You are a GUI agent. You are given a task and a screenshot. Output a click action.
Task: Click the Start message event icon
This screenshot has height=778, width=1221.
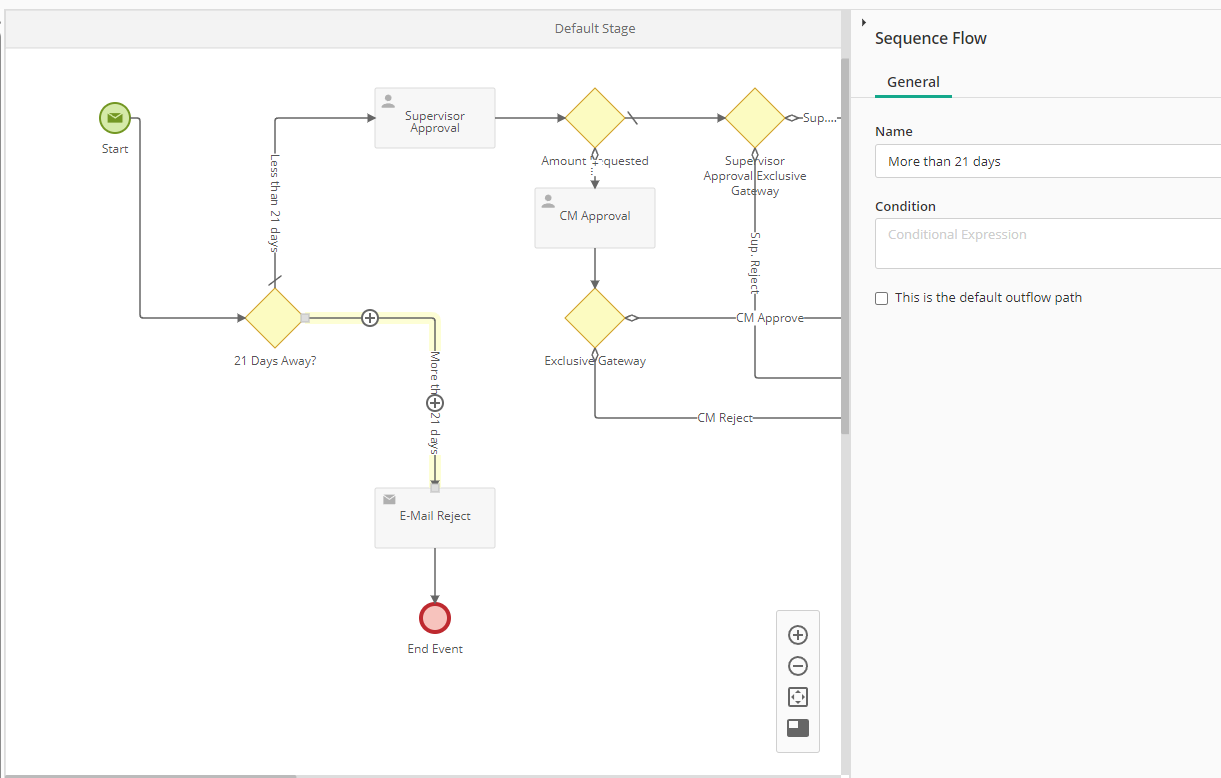coord(115,118)
